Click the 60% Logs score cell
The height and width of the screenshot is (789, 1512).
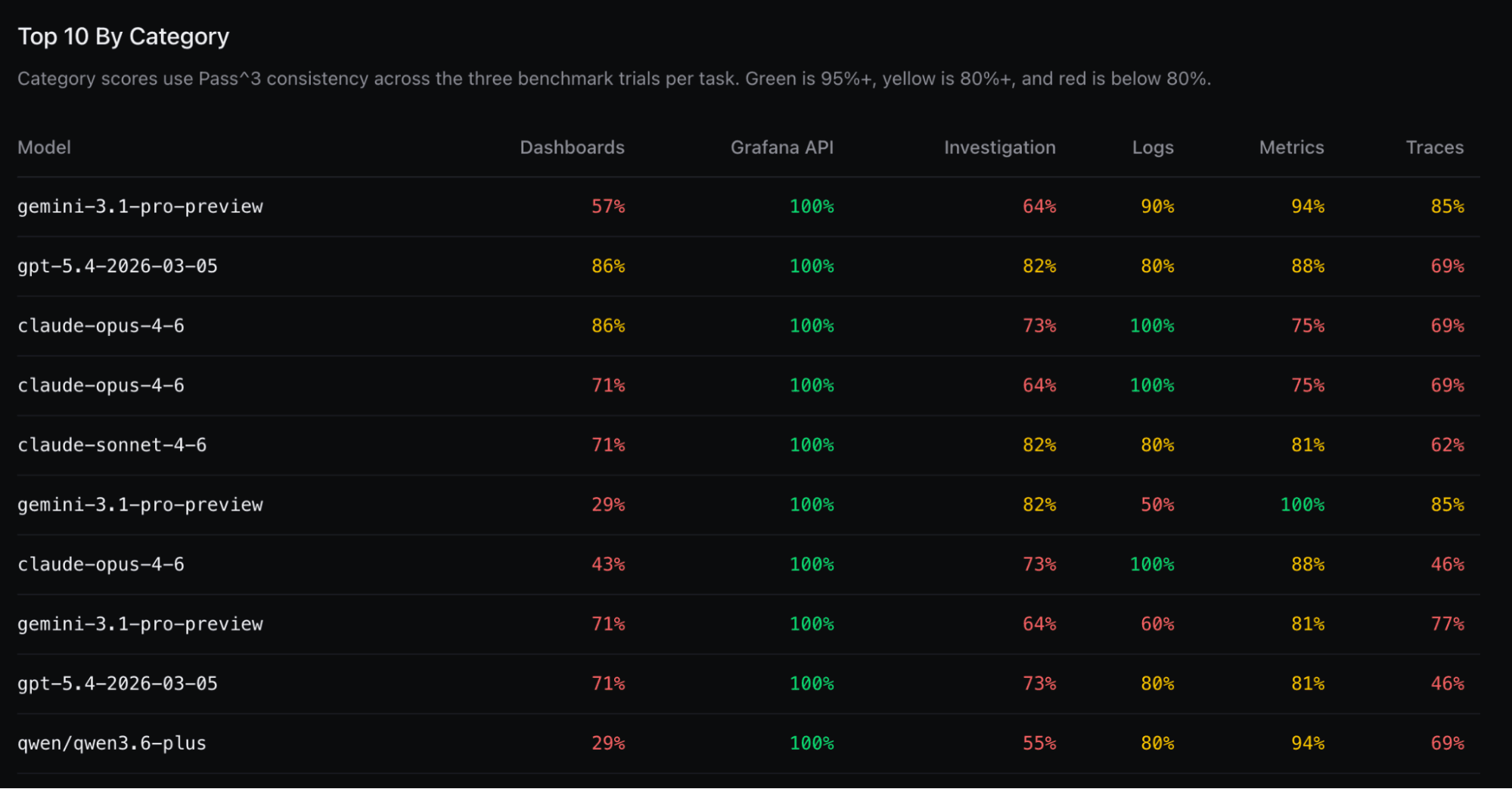[1157, 624]
